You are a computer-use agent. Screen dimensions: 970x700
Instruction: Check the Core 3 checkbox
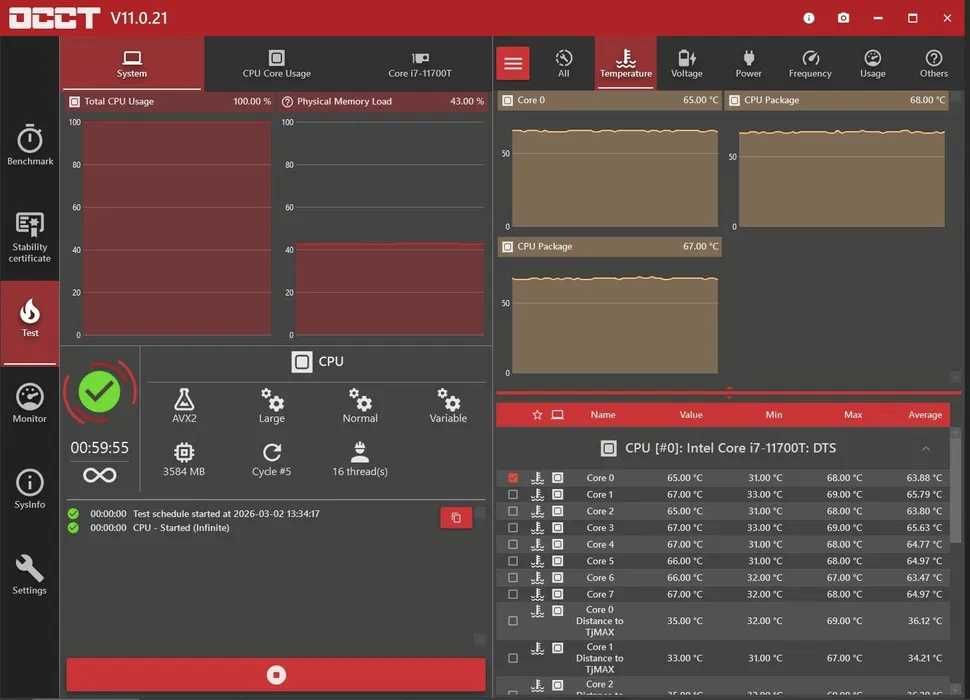tap(513, 528)
